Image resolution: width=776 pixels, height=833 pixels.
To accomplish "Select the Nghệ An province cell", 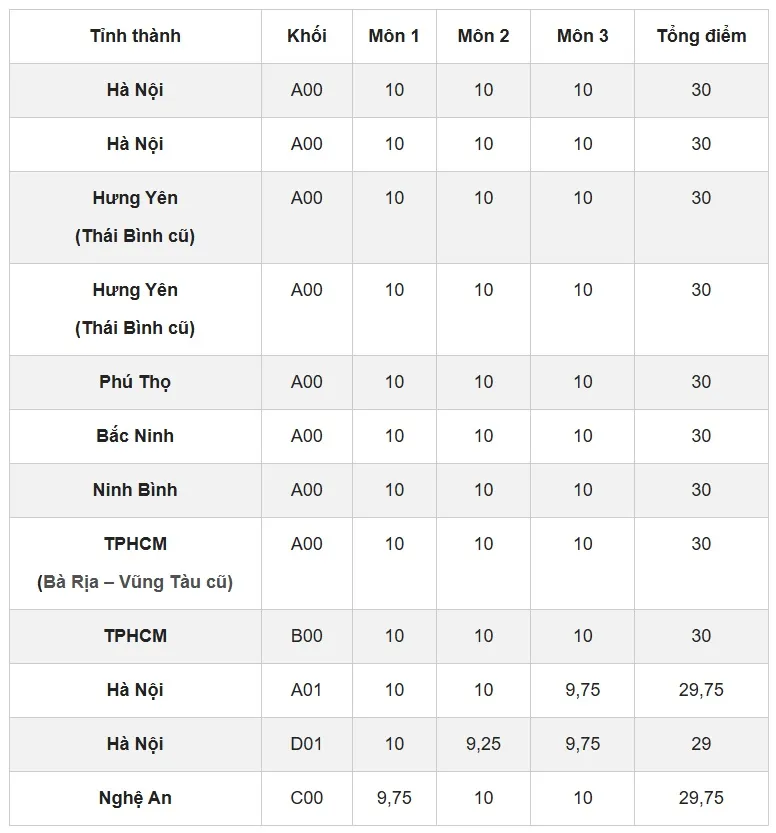I will coord(135,798).
